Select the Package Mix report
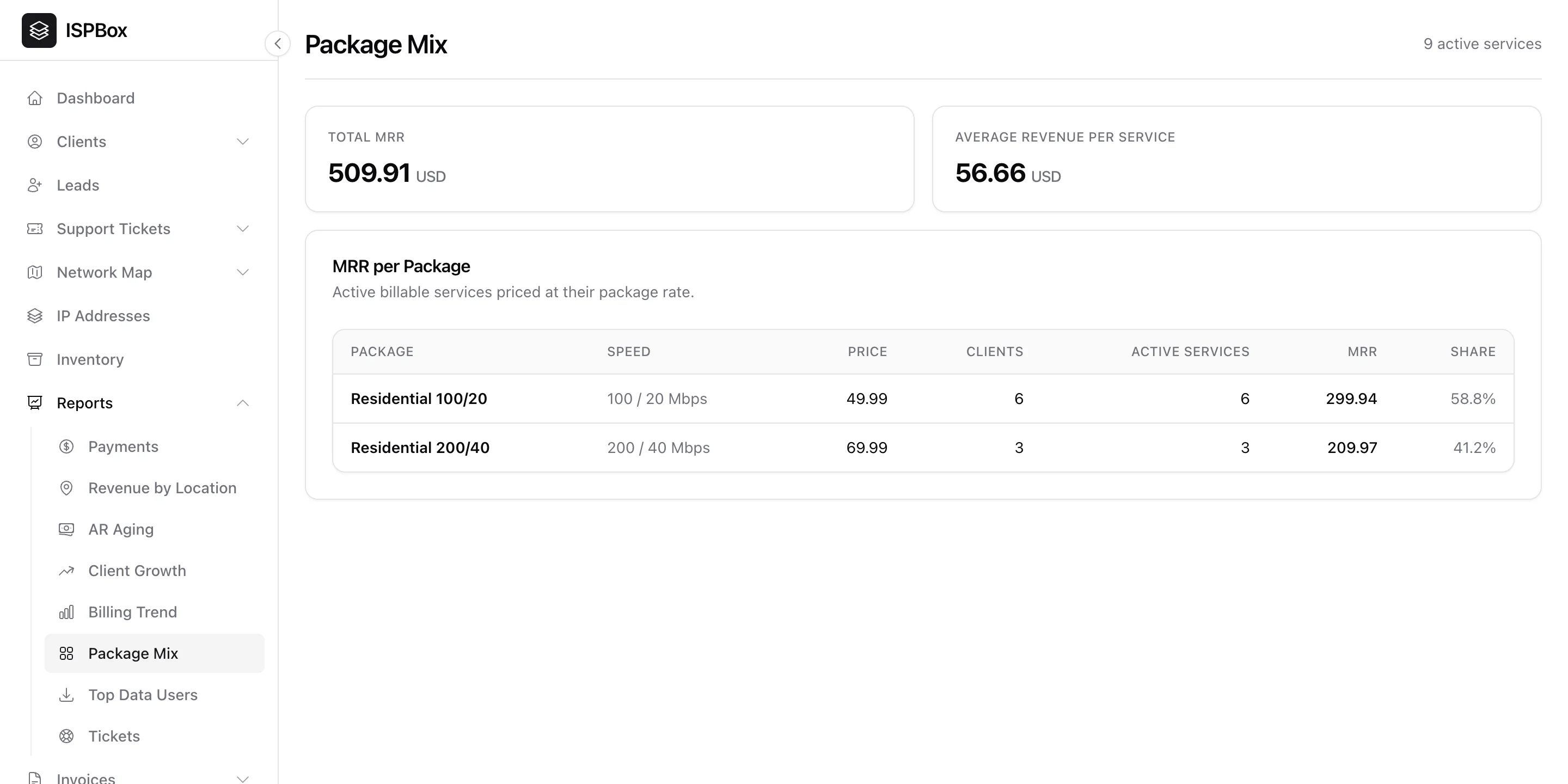The width and height of the screenshot is (1568, 784). click(155, 654)
